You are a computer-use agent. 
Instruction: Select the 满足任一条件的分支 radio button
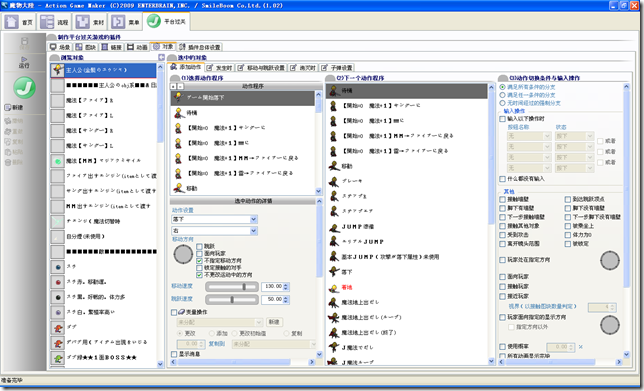(502, 95)
